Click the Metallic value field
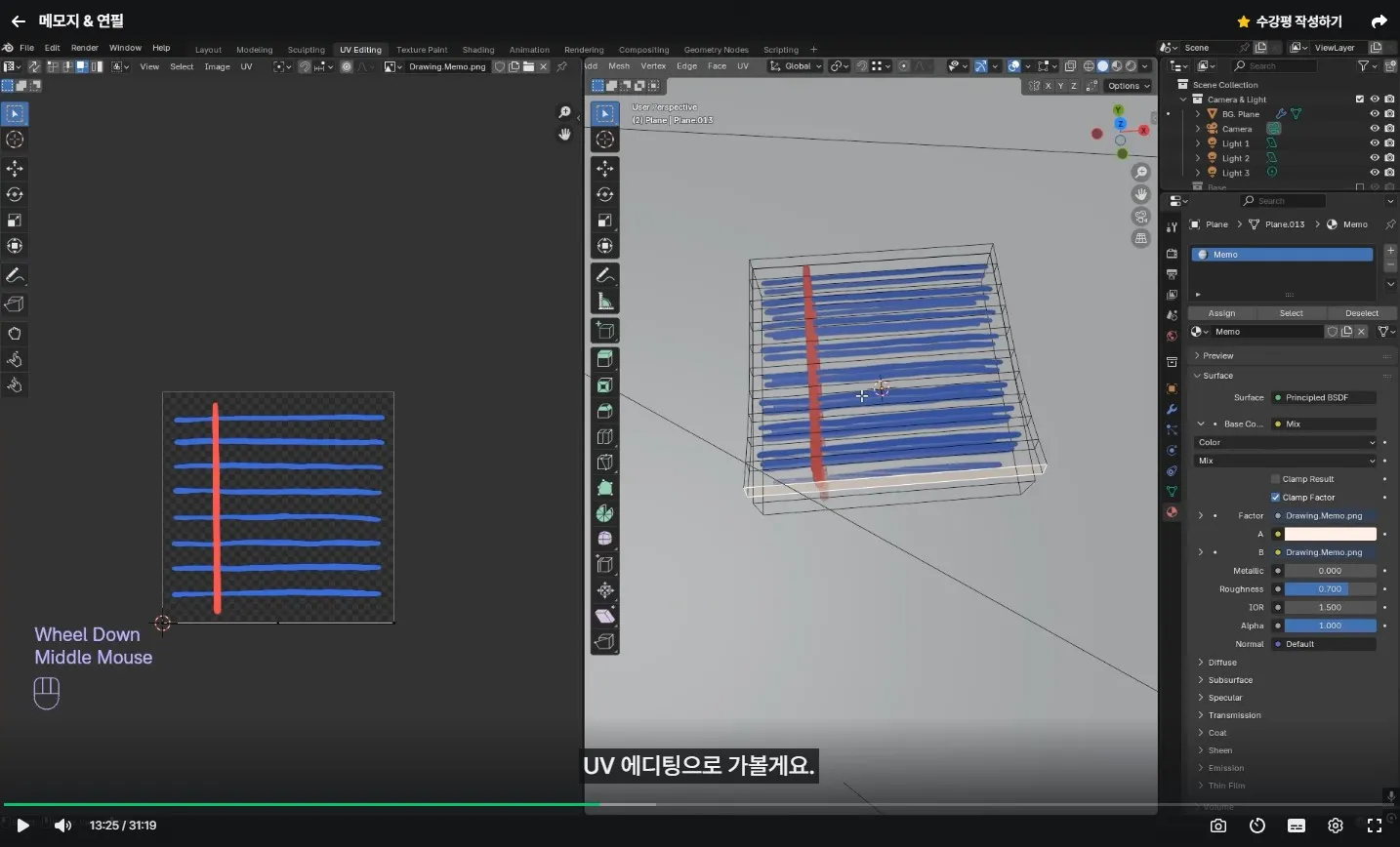 (x=1330, y=571)
